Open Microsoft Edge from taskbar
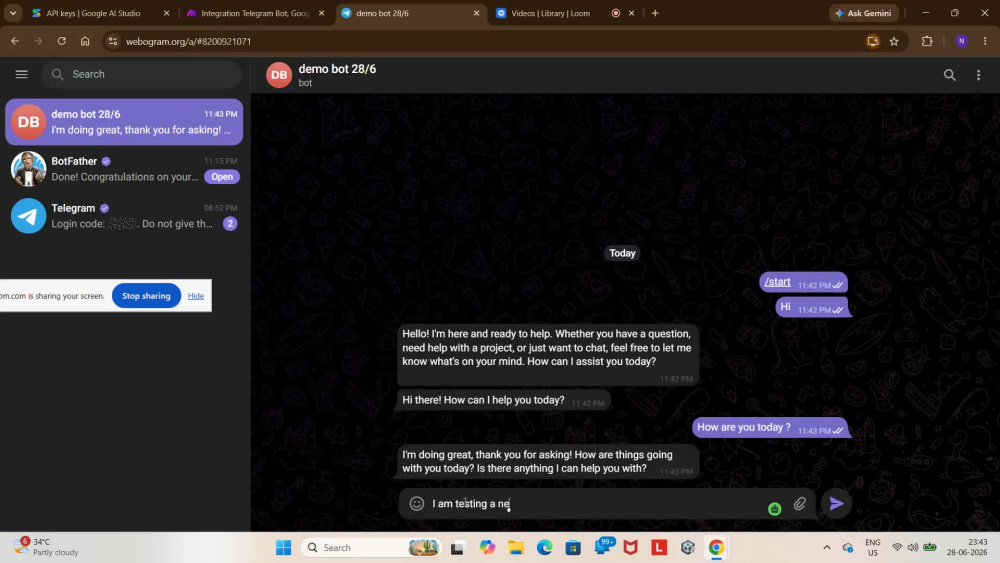This screenshot has width=1000, height=563. tap(545, 548)
